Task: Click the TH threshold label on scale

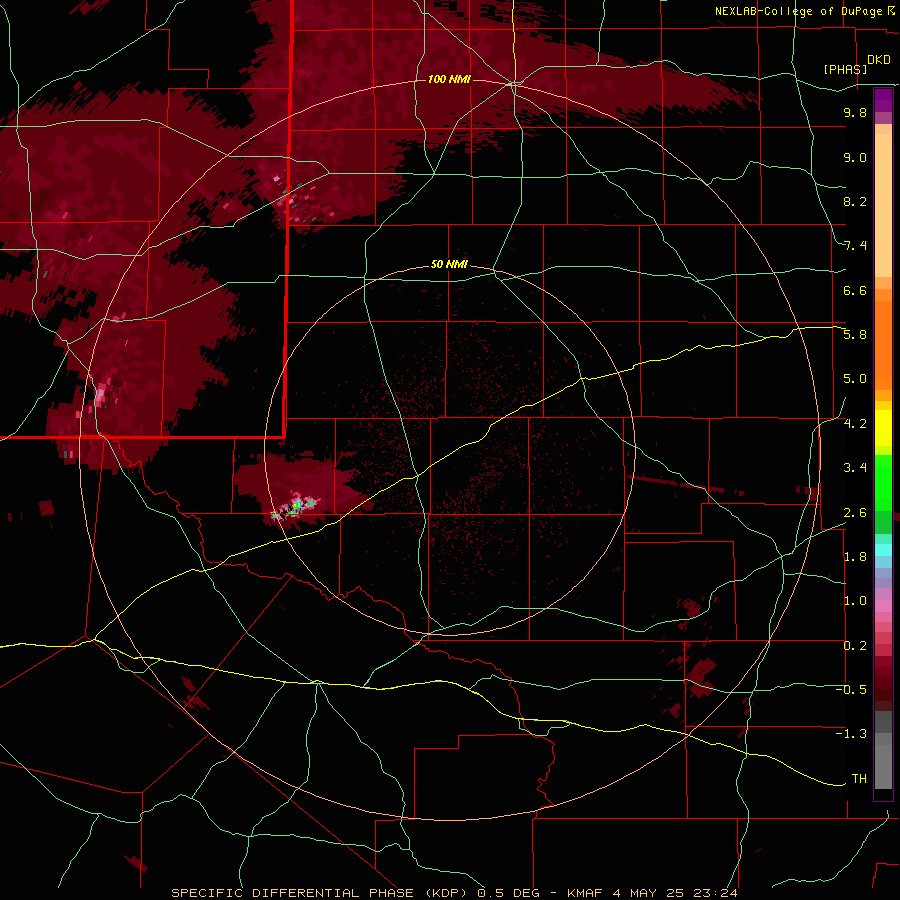Action: 859,779
